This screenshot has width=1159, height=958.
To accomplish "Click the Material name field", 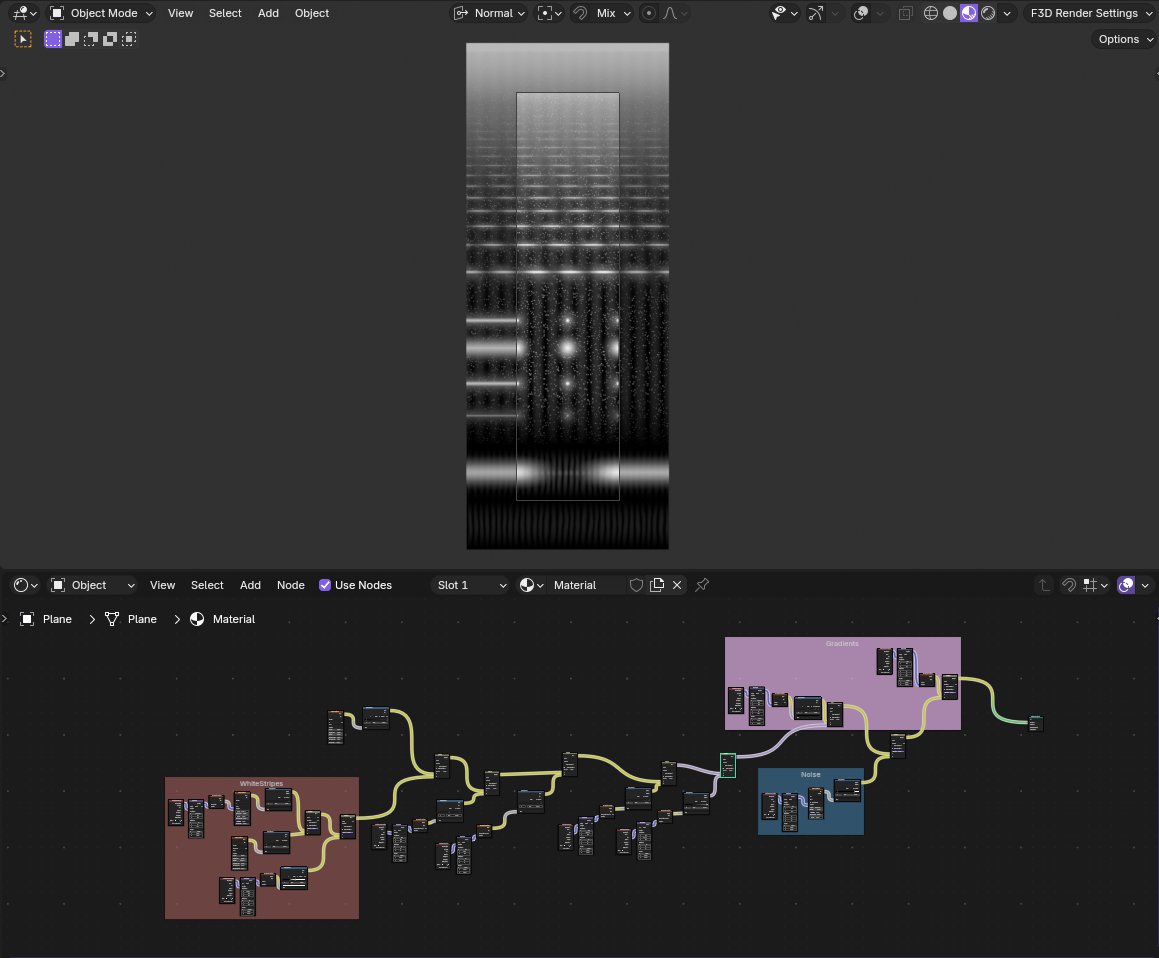I will 587,585.
